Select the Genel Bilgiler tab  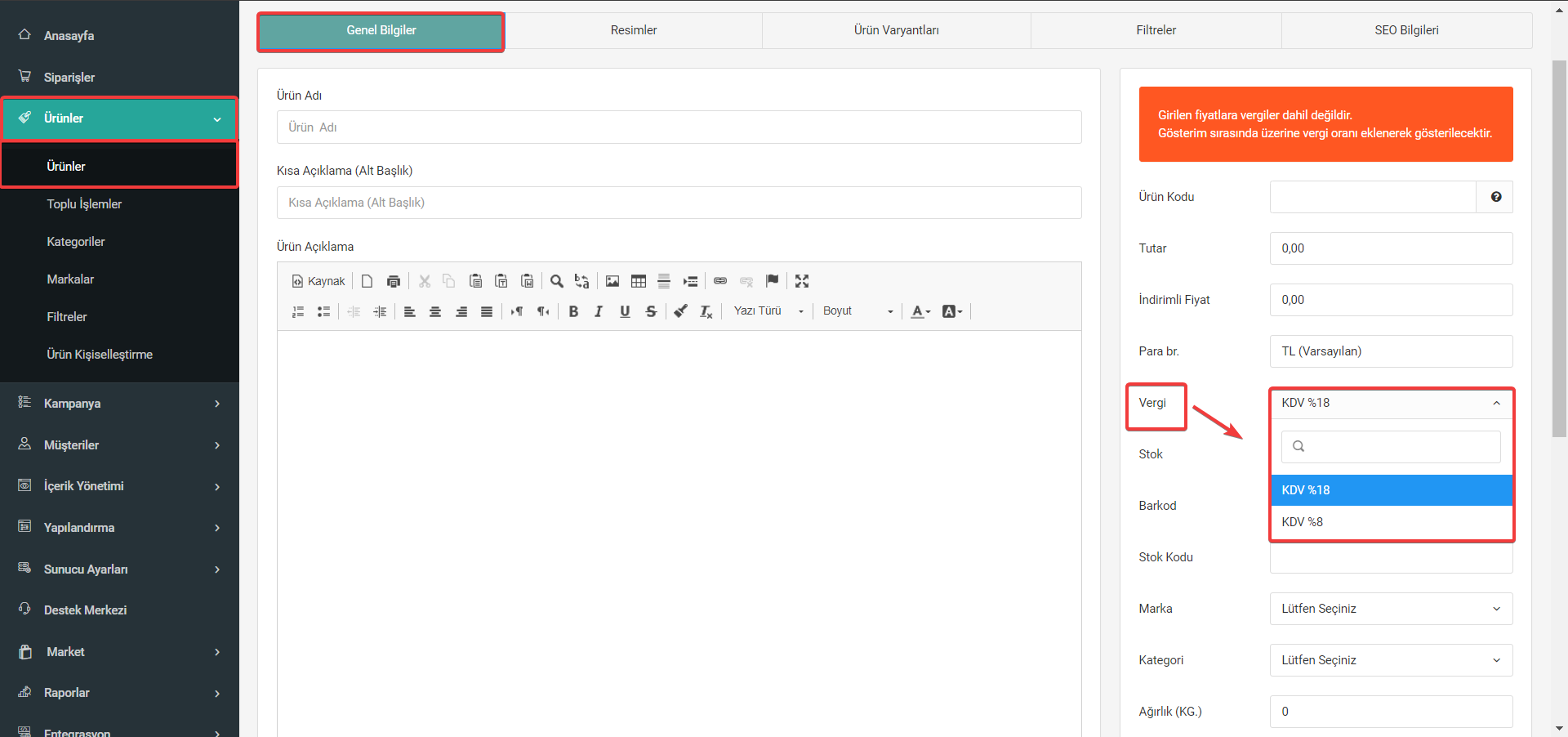coord(381,31)
